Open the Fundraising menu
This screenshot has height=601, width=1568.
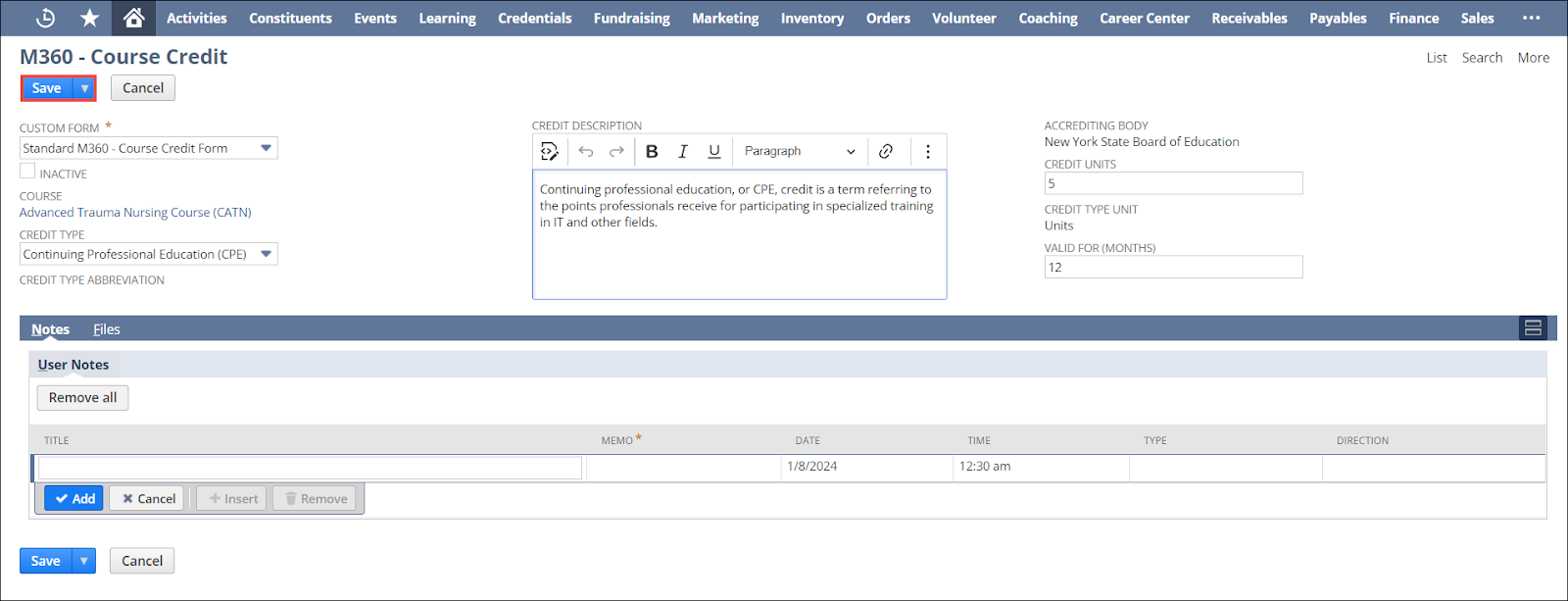pos(631,18)
